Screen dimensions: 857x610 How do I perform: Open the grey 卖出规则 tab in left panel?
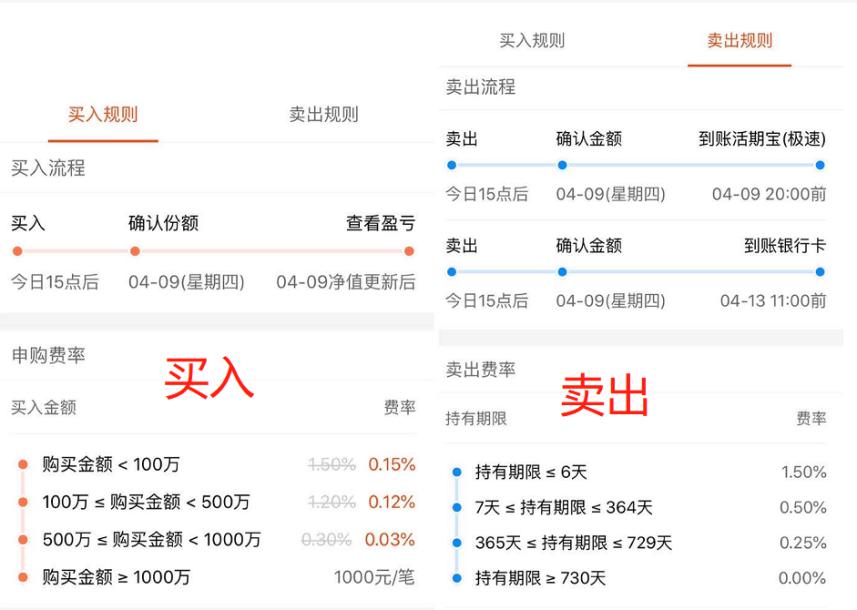click(x=323, y=114)
